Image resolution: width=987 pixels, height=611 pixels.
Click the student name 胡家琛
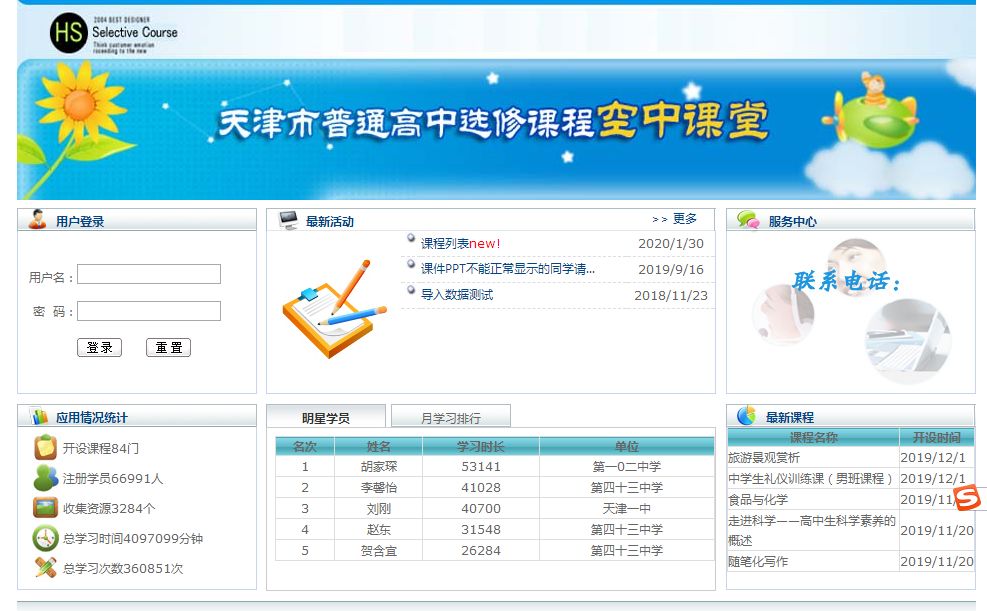click(379, 466)
